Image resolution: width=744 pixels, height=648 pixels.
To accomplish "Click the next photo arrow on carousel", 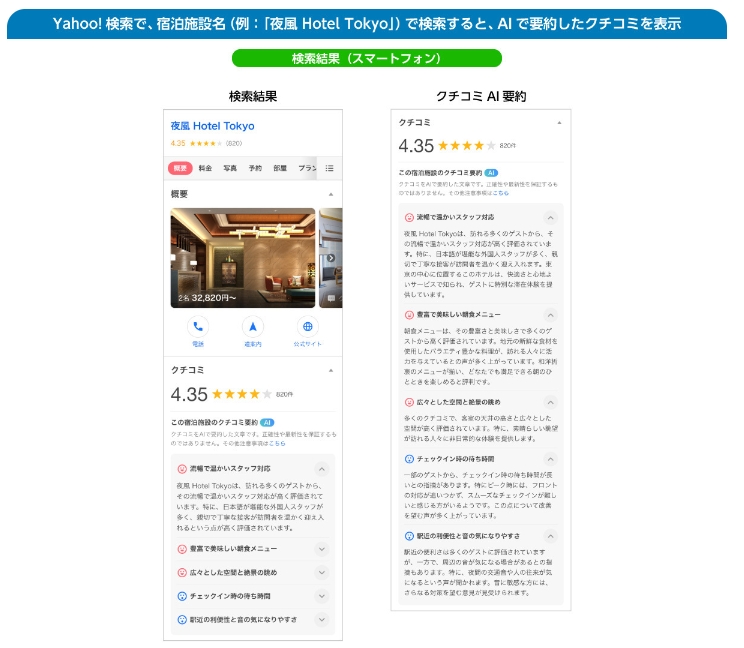I will pyautogui.click(x=331, y=258).
